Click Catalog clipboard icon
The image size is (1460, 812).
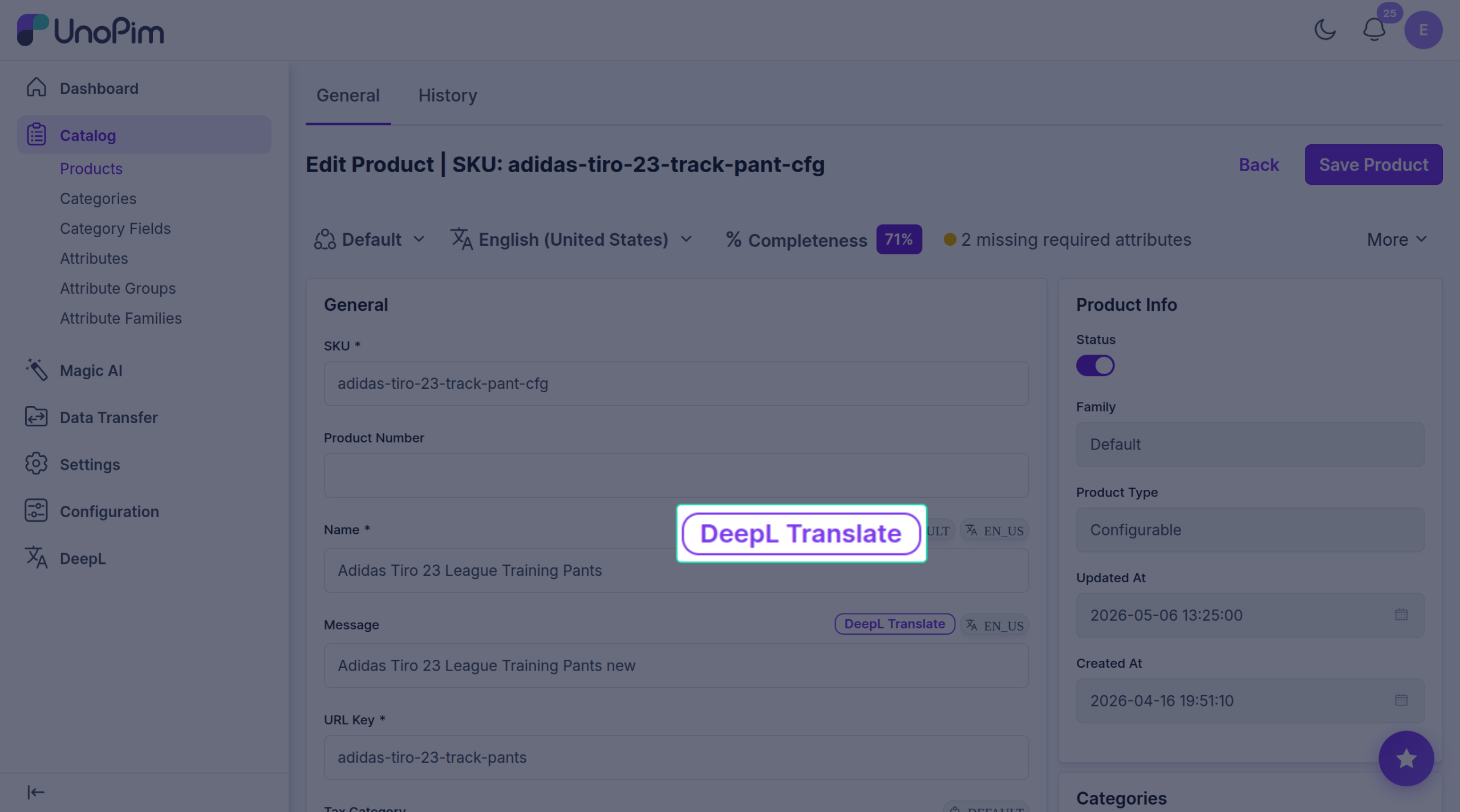tap(36, 135)
